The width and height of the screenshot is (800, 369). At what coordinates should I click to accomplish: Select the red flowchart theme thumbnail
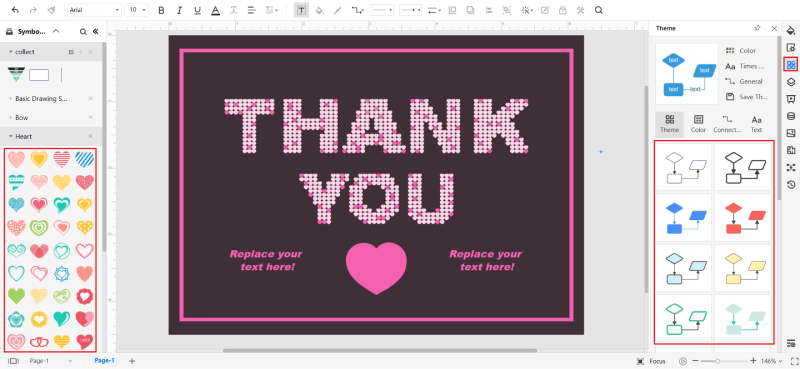742,218
